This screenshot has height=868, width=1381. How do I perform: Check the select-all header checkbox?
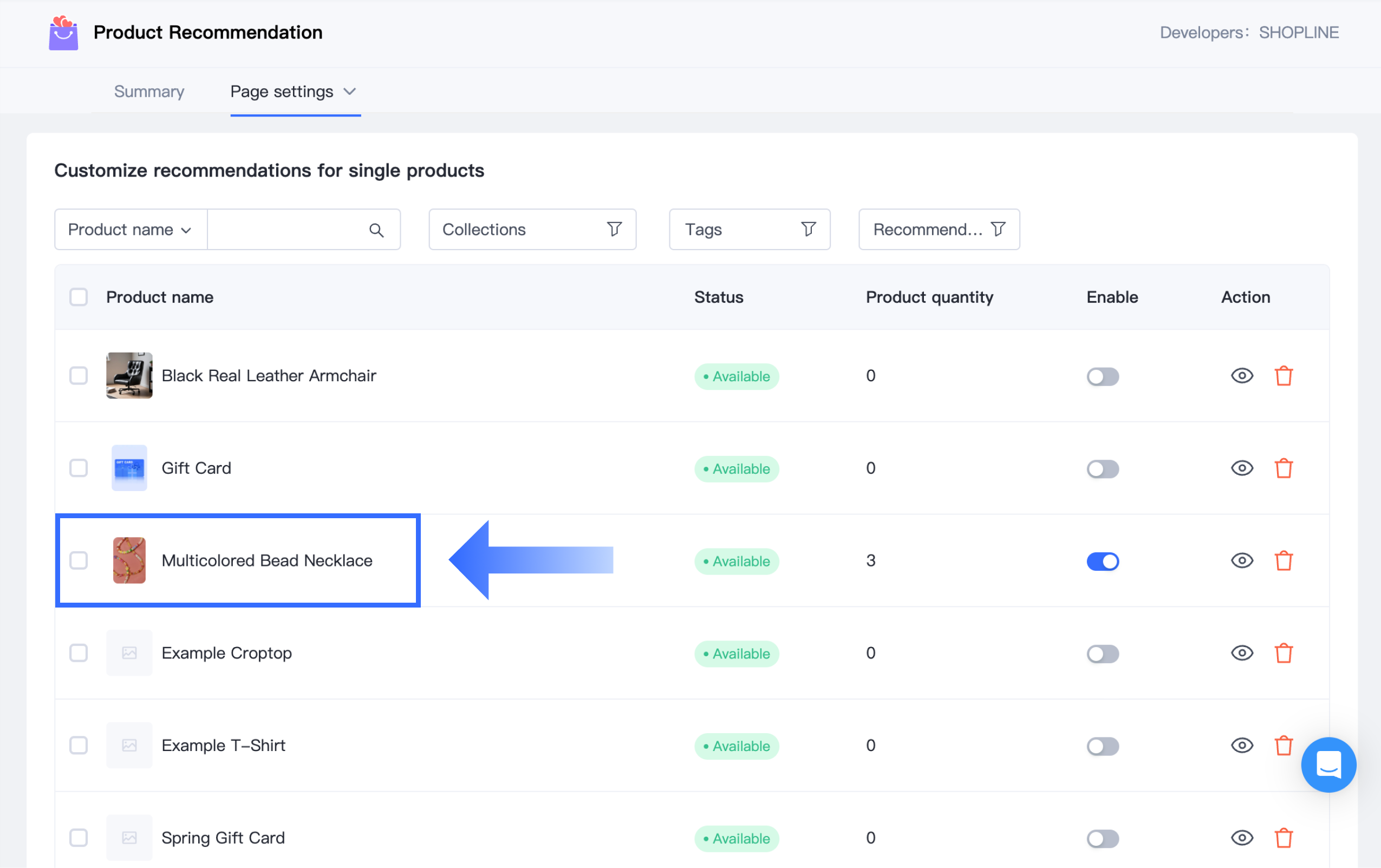click(79, 297)
